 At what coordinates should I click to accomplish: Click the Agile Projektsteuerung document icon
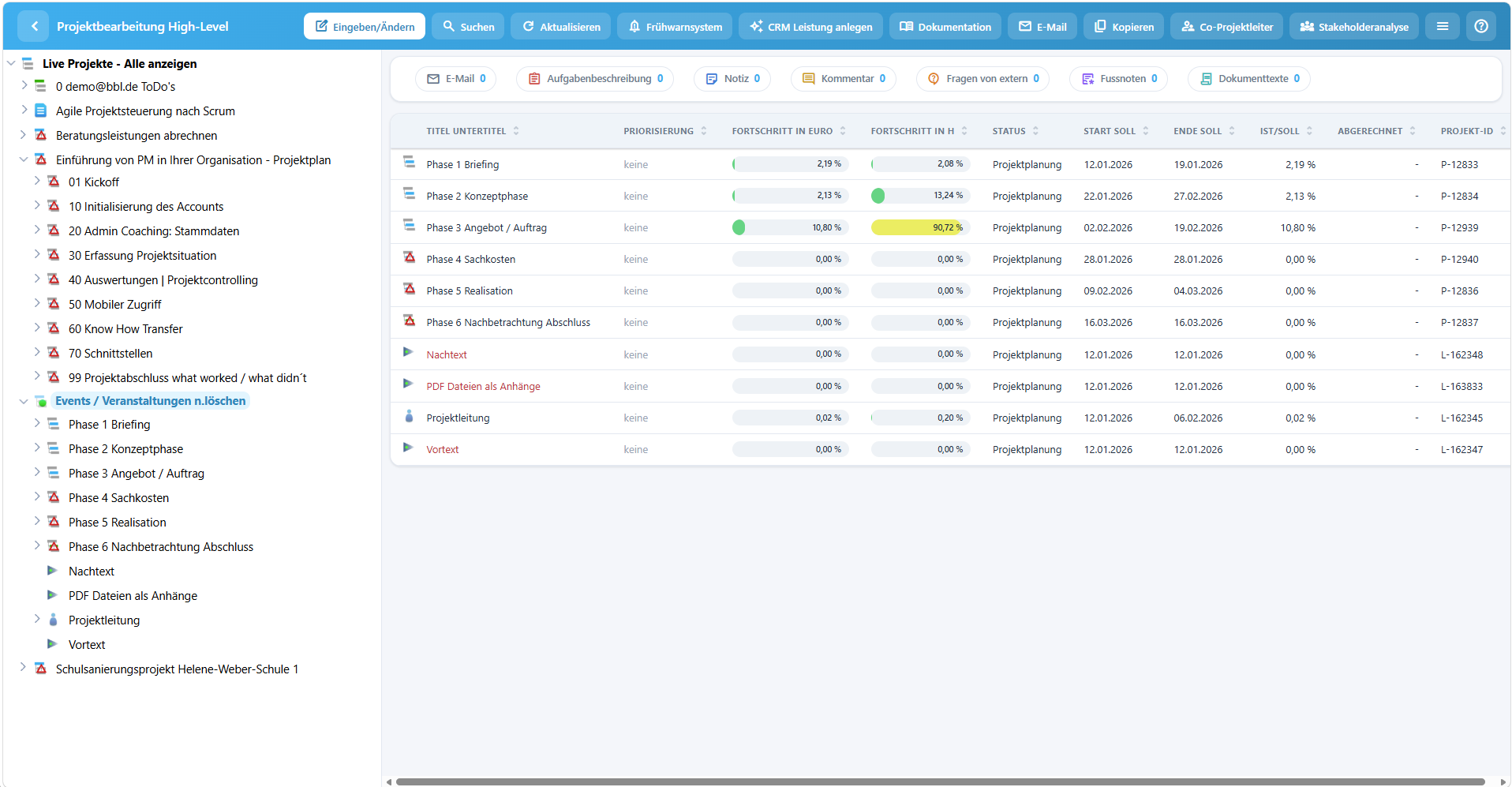[40, 111]
